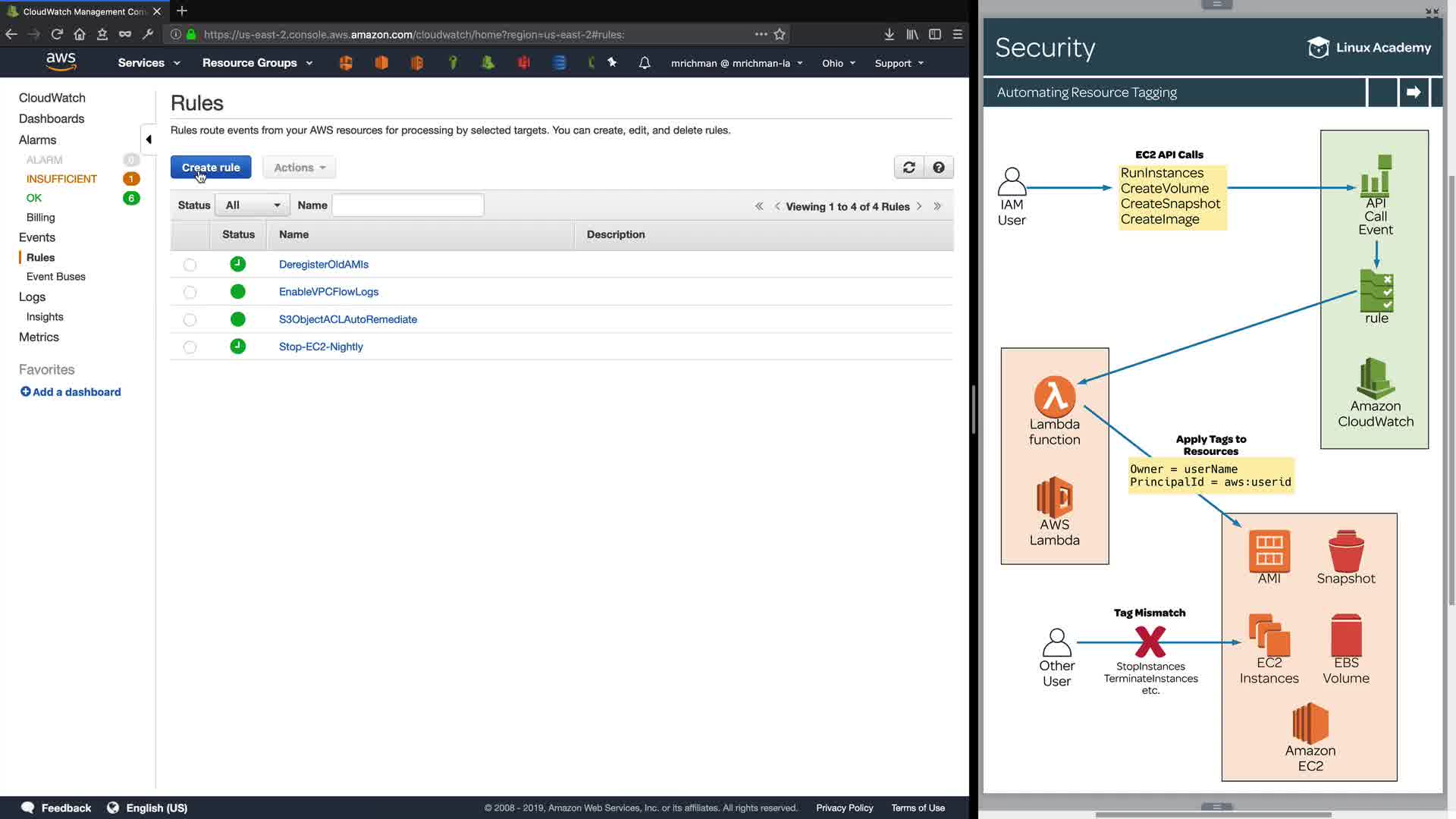
Task: Click the Create rule button
Action: (x=211, y=168)
